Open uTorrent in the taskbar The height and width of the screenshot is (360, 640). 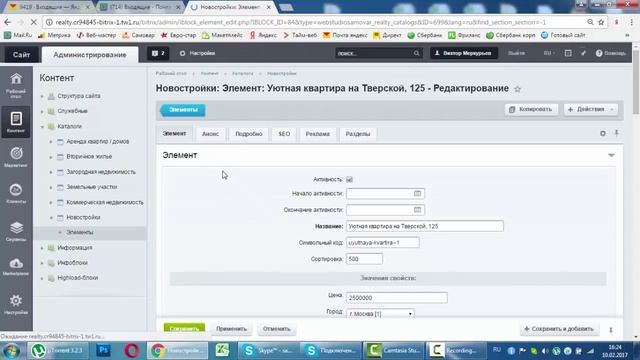pyautogui.click(x=57, y=350)
